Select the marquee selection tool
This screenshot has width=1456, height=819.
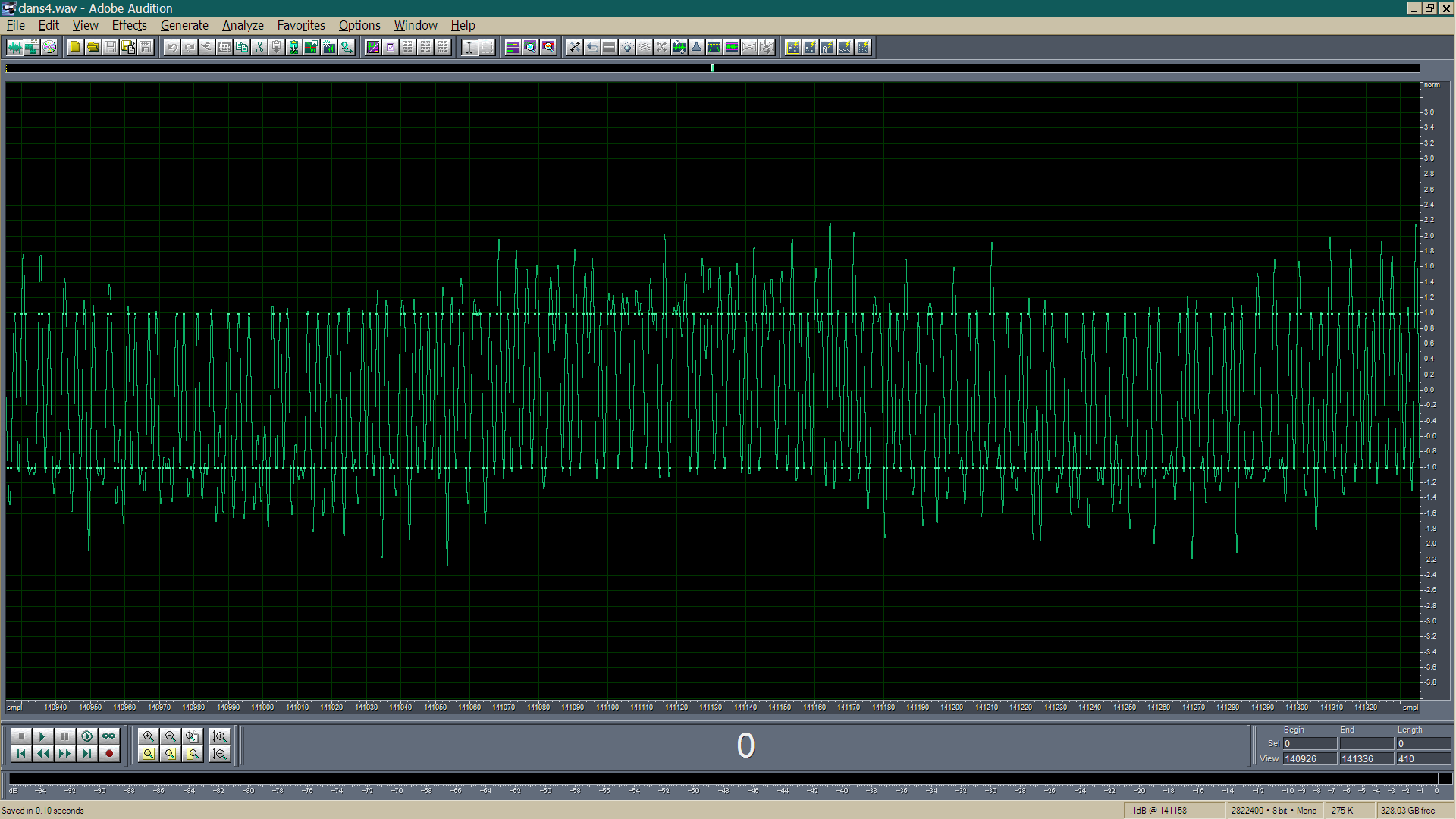[487, 47]
